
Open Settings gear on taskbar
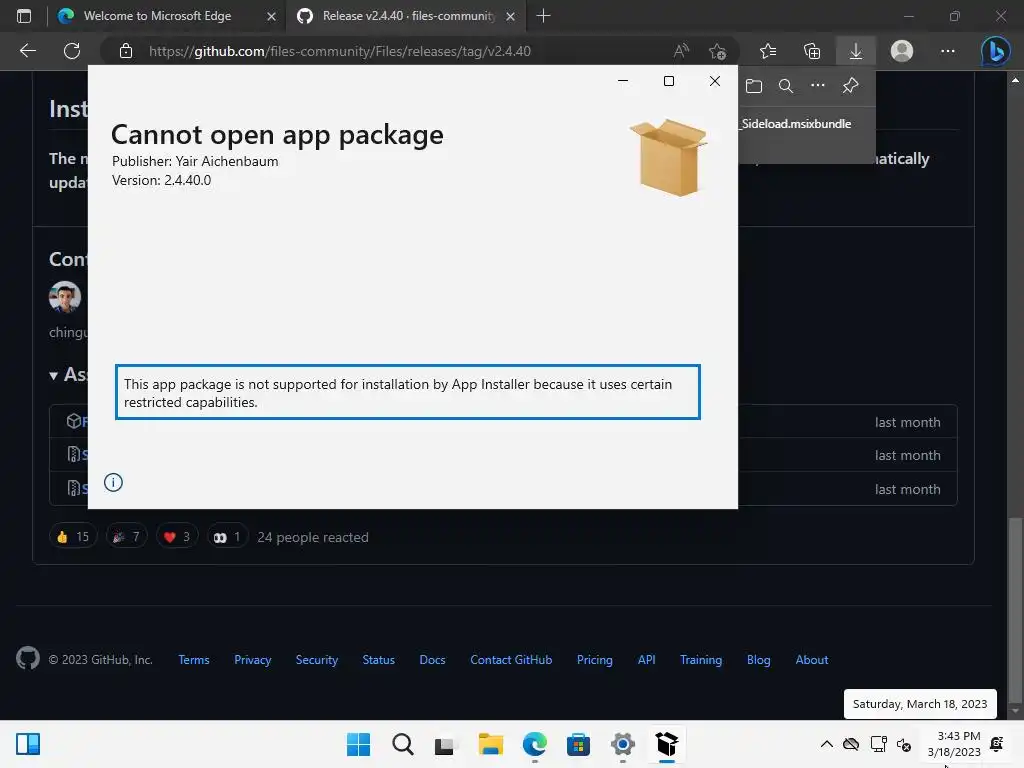[x=622, y=744]
